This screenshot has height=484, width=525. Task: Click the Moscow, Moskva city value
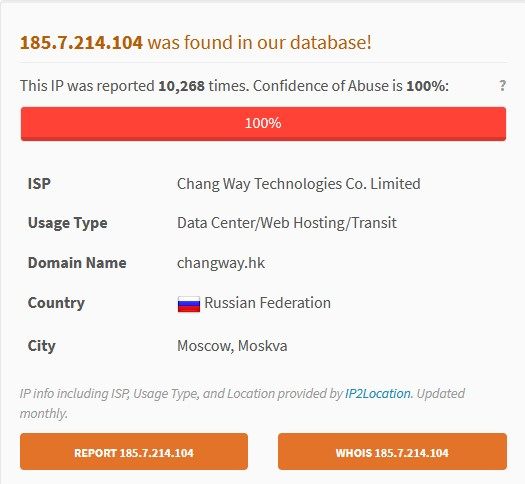pyautogui.click(x=232, y=346)
